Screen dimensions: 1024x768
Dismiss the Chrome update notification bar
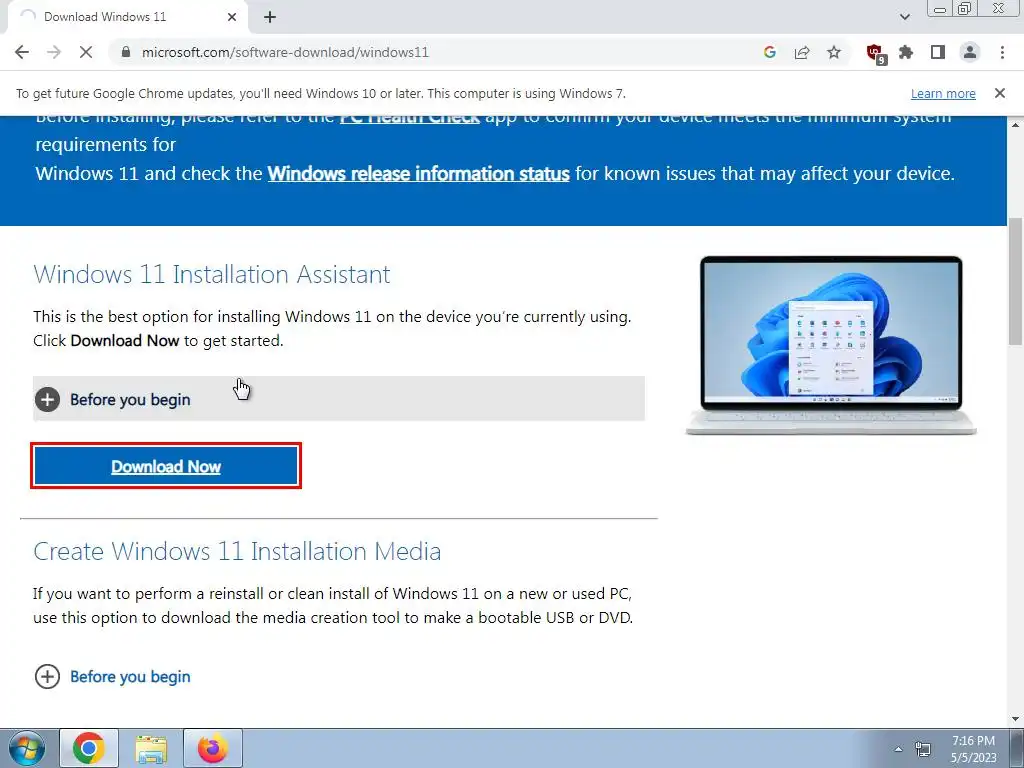point(1000,93)
